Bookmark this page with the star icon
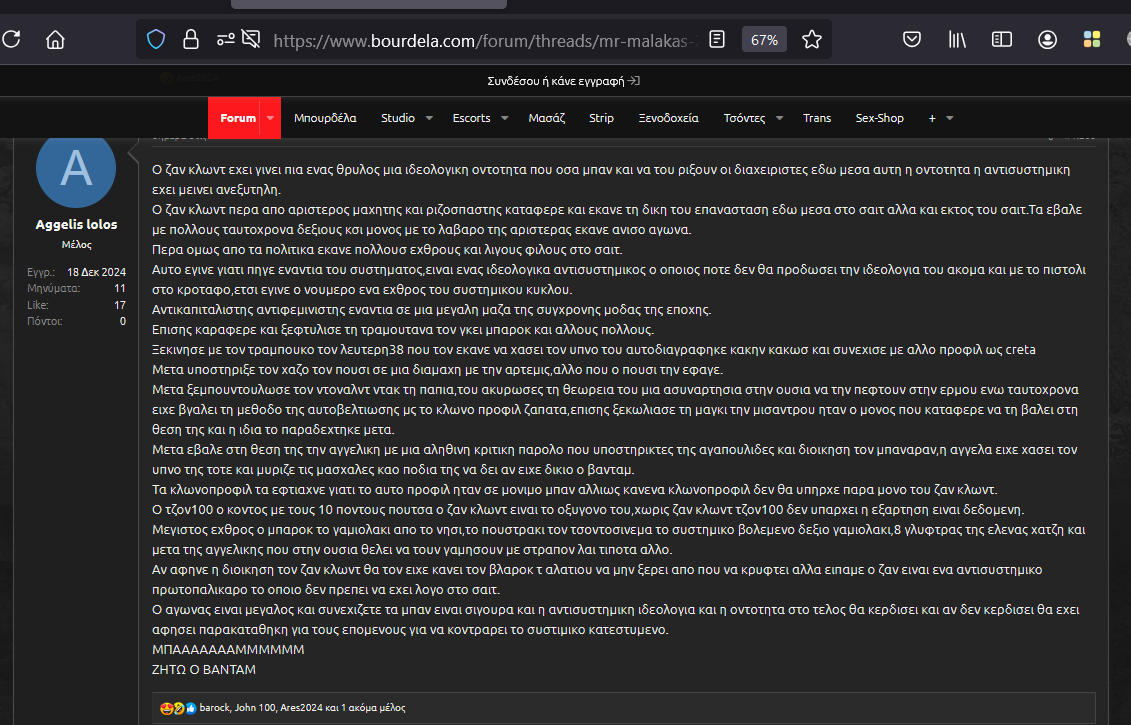The width and height of the screenshot is (1131, 725). click(812, 40)
